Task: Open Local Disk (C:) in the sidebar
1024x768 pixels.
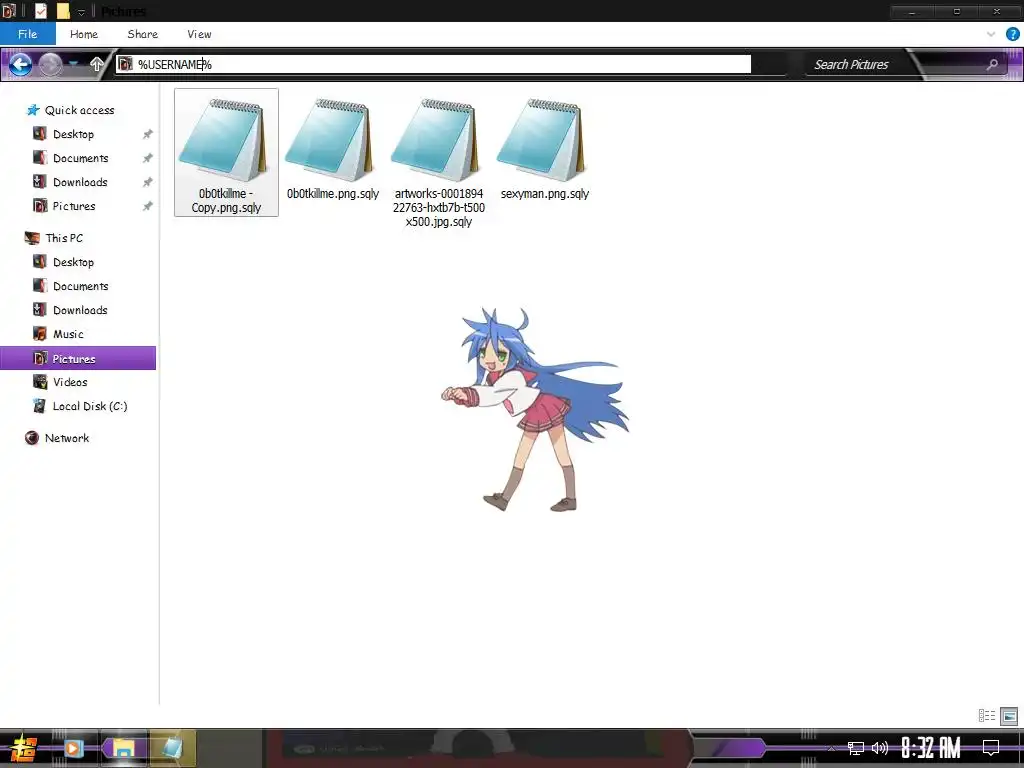Action: coord(81,406)
